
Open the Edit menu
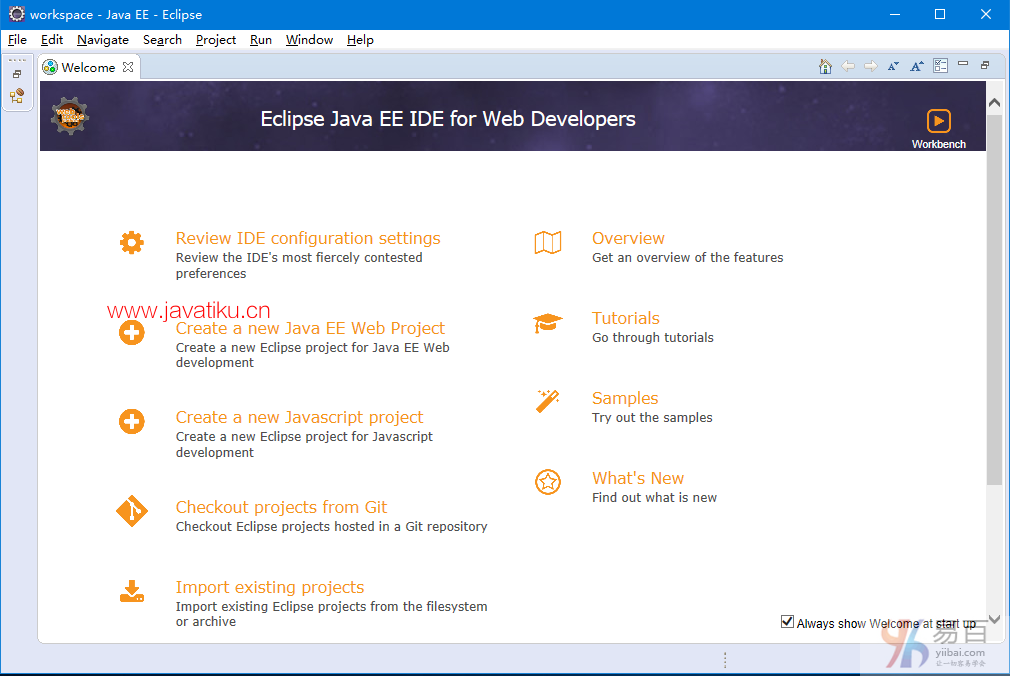[52, 40]
